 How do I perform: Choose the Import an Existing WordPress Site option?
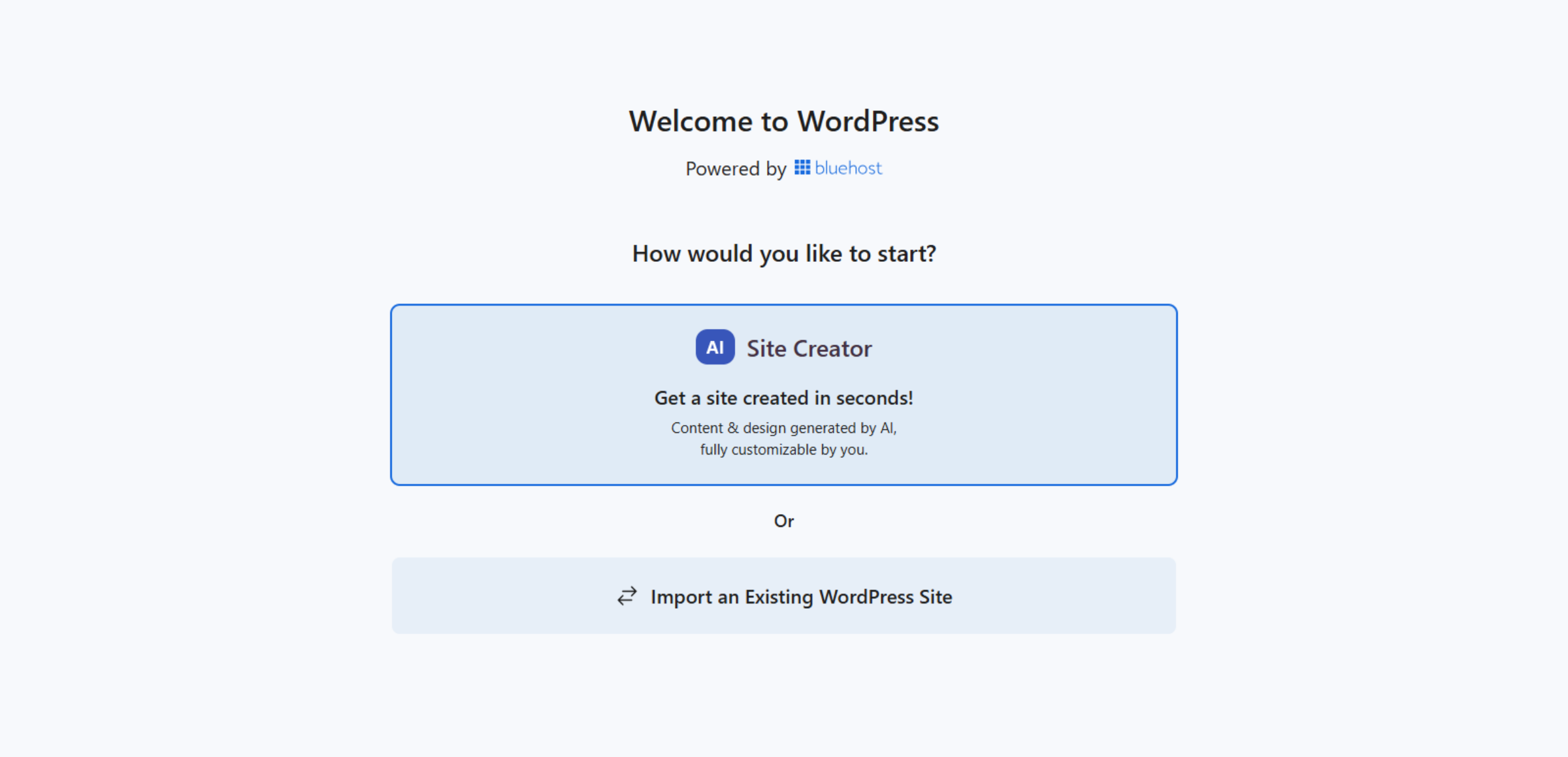click(x=783, y=596)
